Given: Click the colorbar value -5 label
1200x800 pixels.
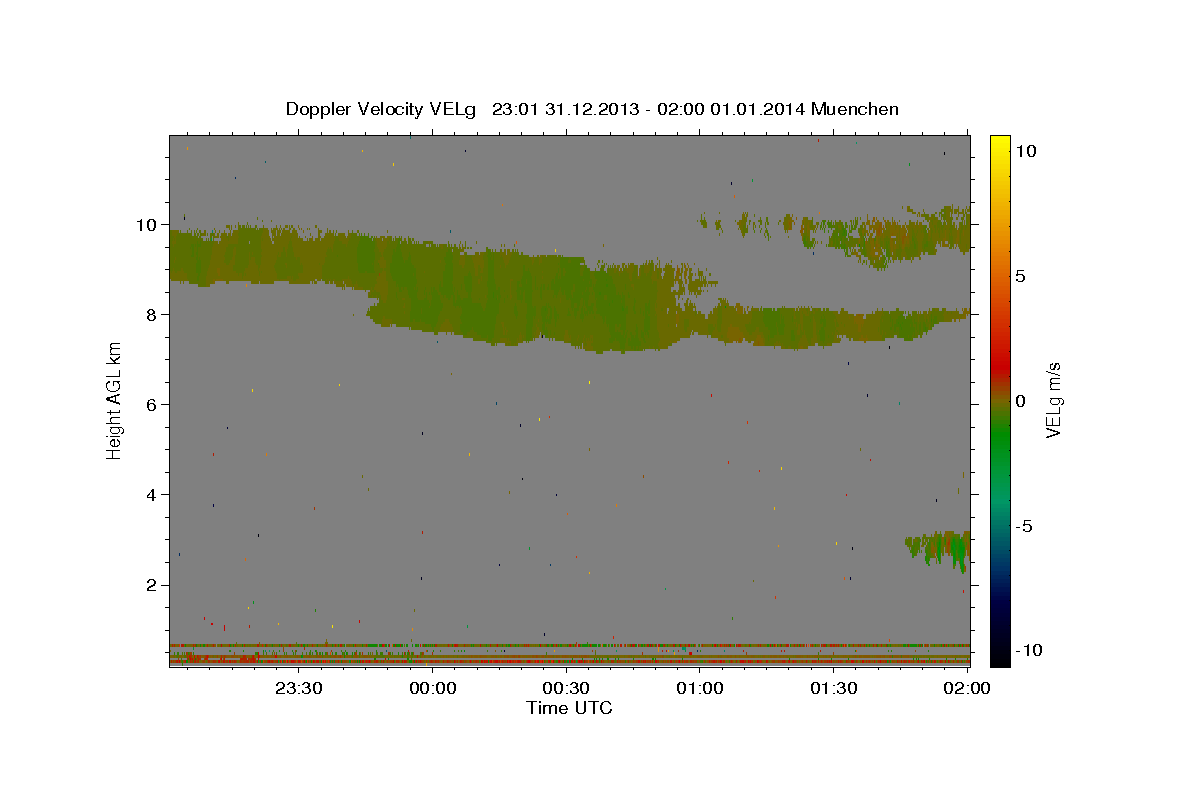Looking at the screenshot, I should click(x=1025, y=526).
